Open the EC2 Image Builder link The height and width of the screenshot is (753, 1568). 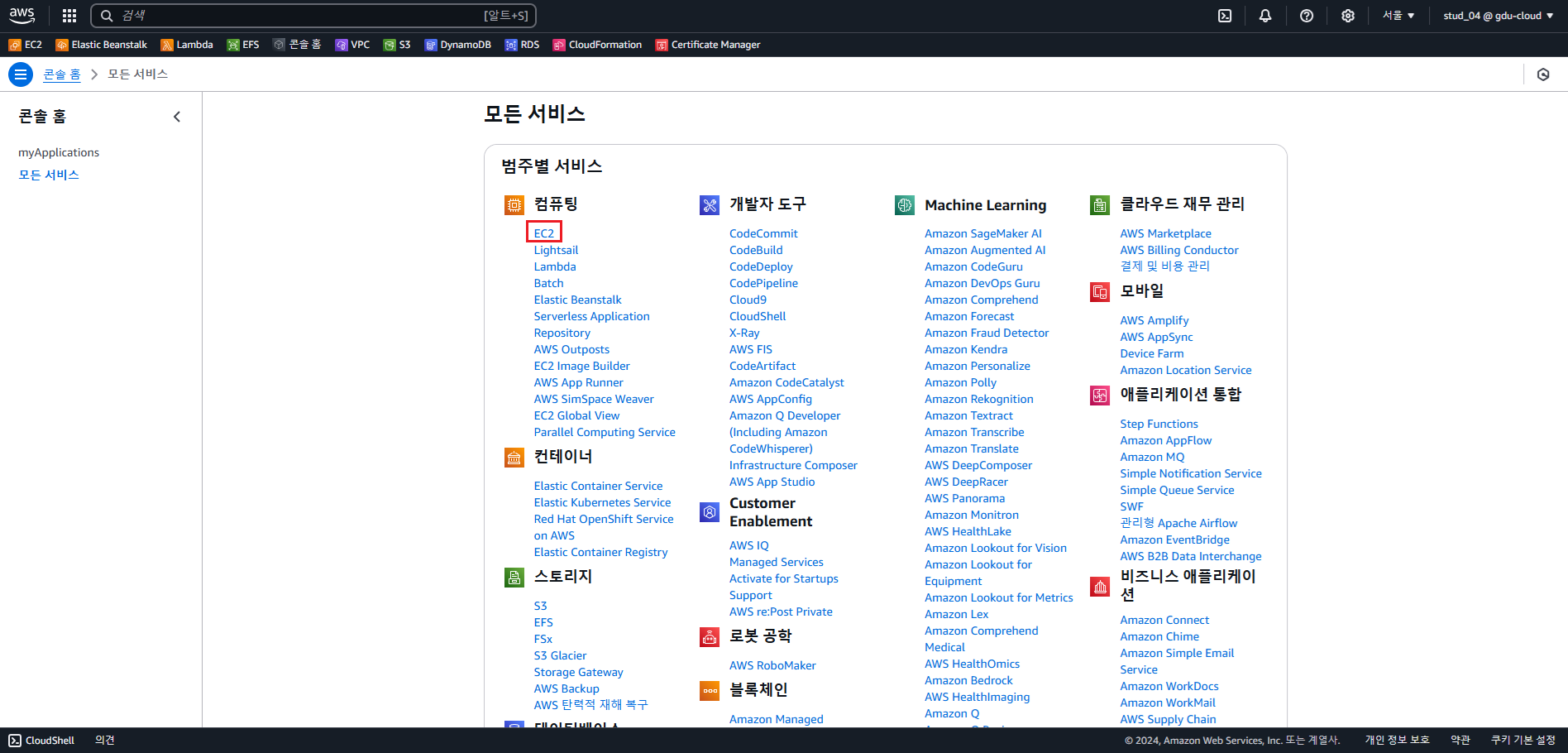582,366
